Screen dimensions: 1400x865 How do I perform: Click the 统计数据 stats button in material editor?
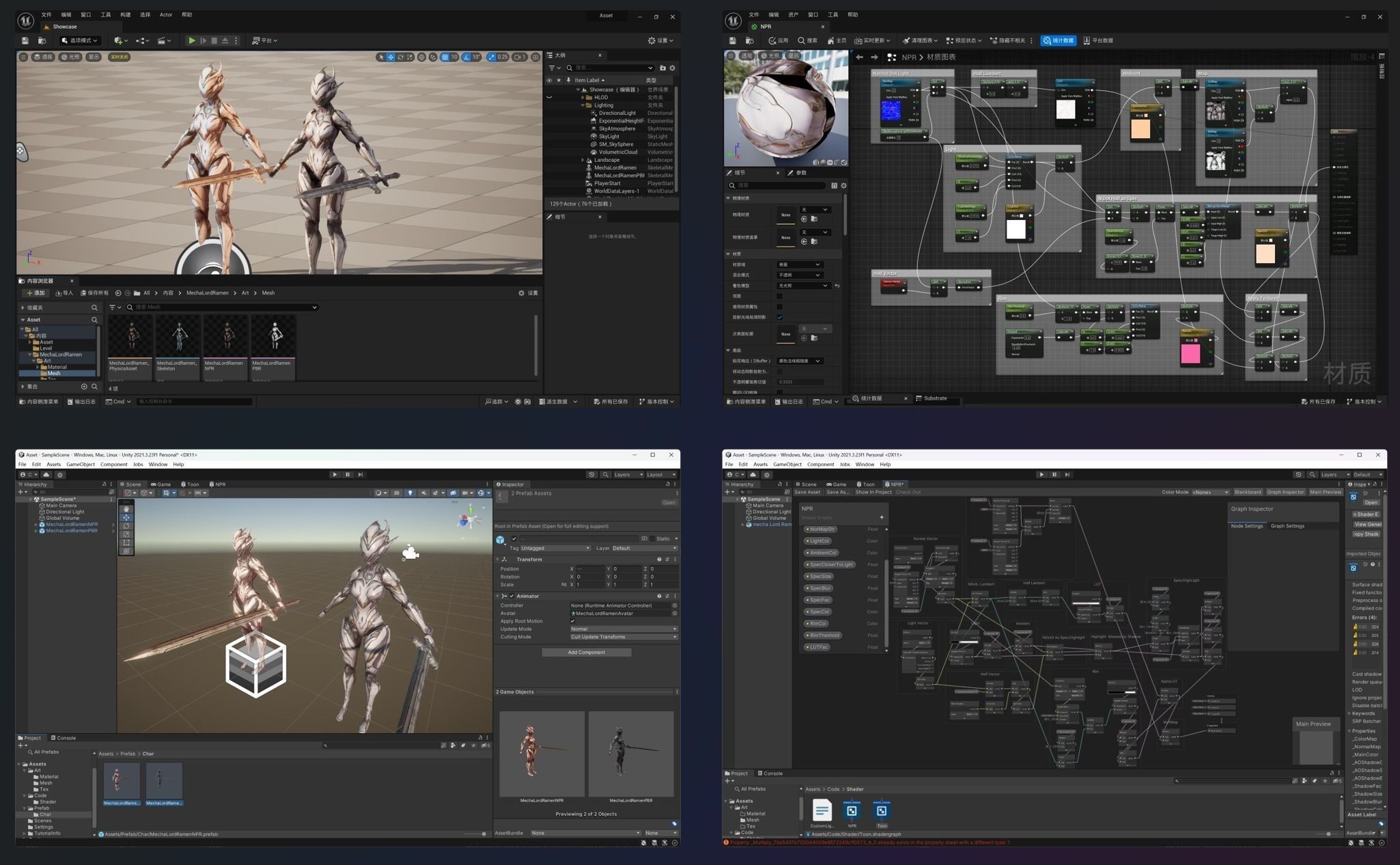[1058, 40]
